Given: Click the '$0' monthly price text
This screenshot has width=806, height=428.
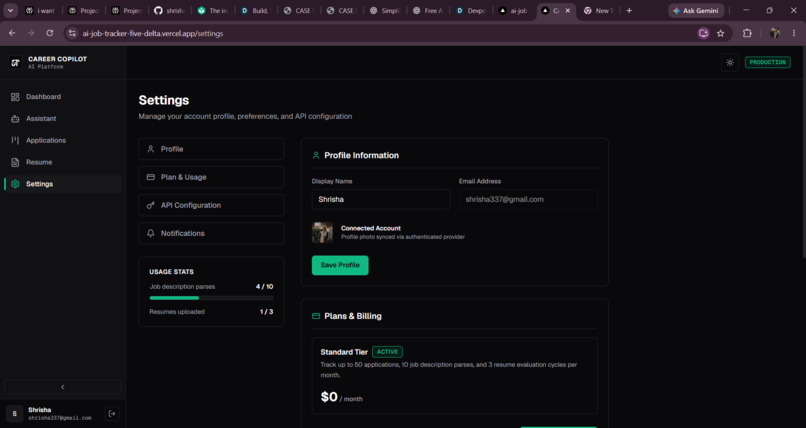Looking at the screenshot, I should [x=329, y=397].
